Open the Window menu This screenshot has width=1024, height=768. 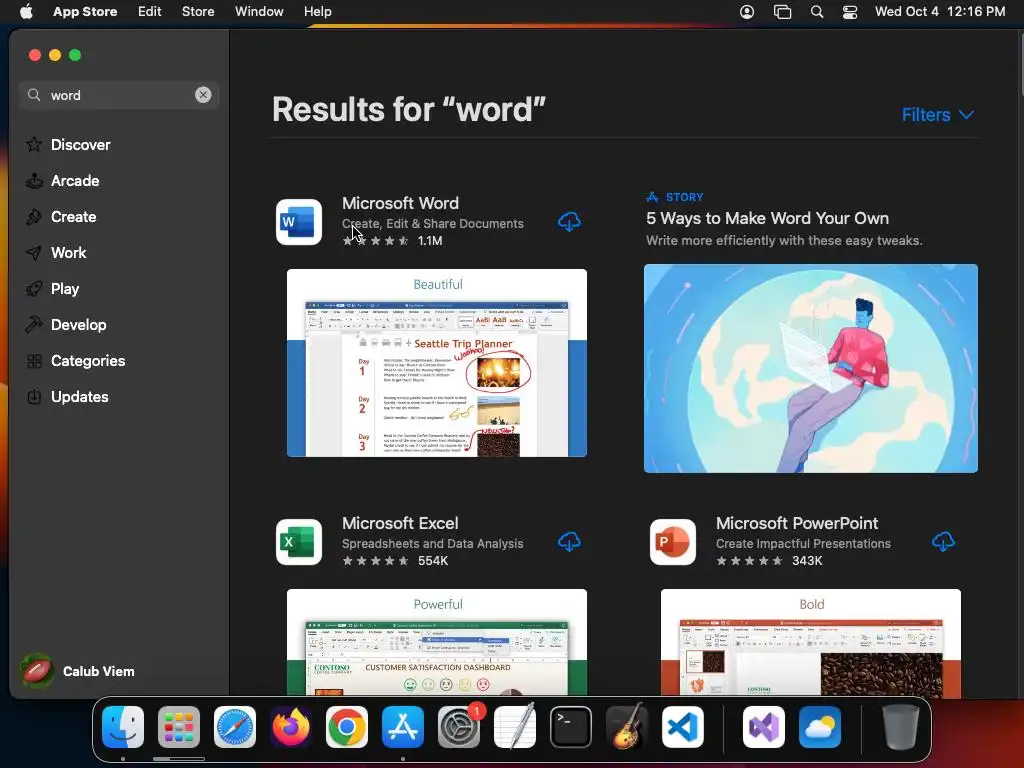259,11
